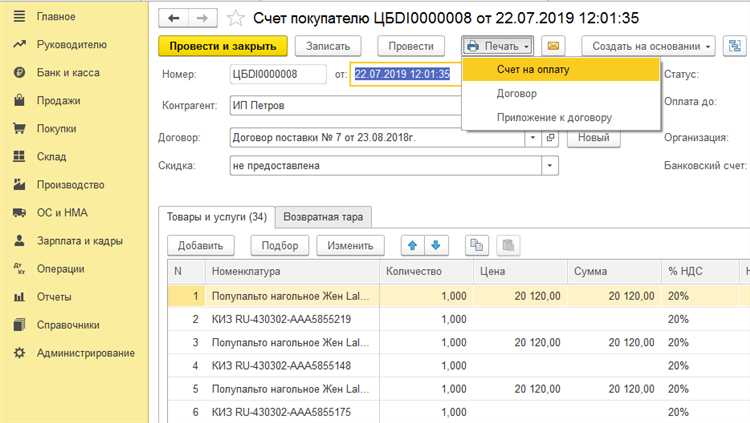Click the Номенклатура column header
The width and height of the screenshot is (750, 423).
coord(292,271)
